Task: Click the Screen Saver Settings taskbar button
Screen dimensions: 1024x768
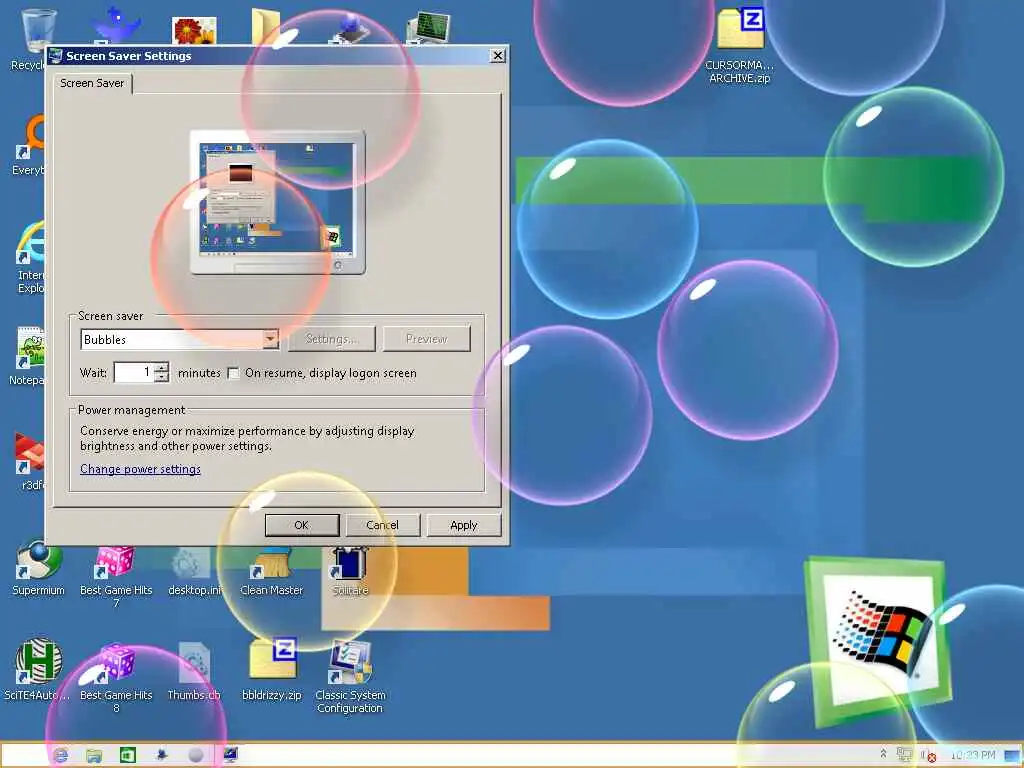Action: (x=231, y=755)
